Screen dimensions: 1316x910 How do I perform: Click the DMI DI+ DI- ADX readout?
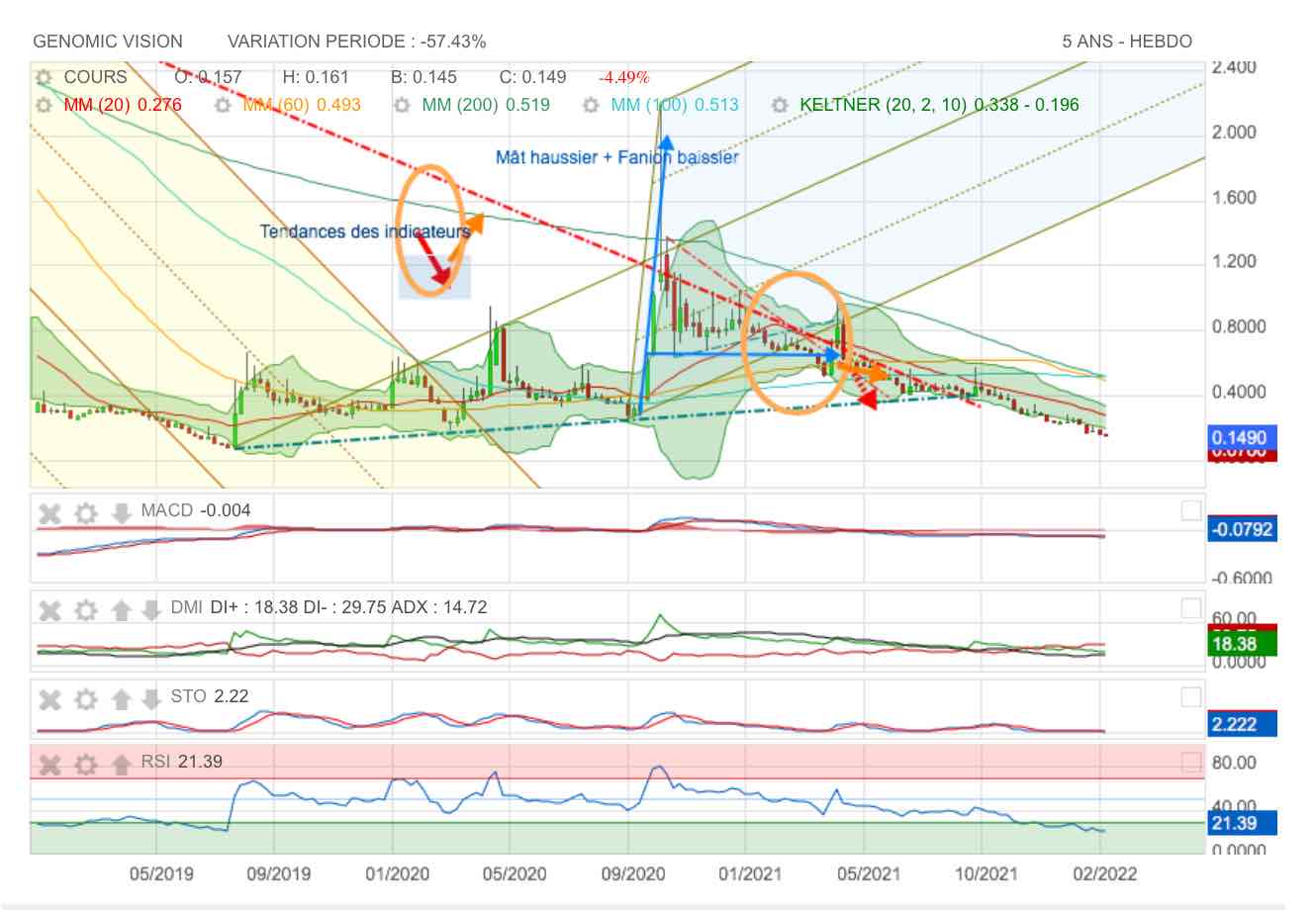(329, 607)
